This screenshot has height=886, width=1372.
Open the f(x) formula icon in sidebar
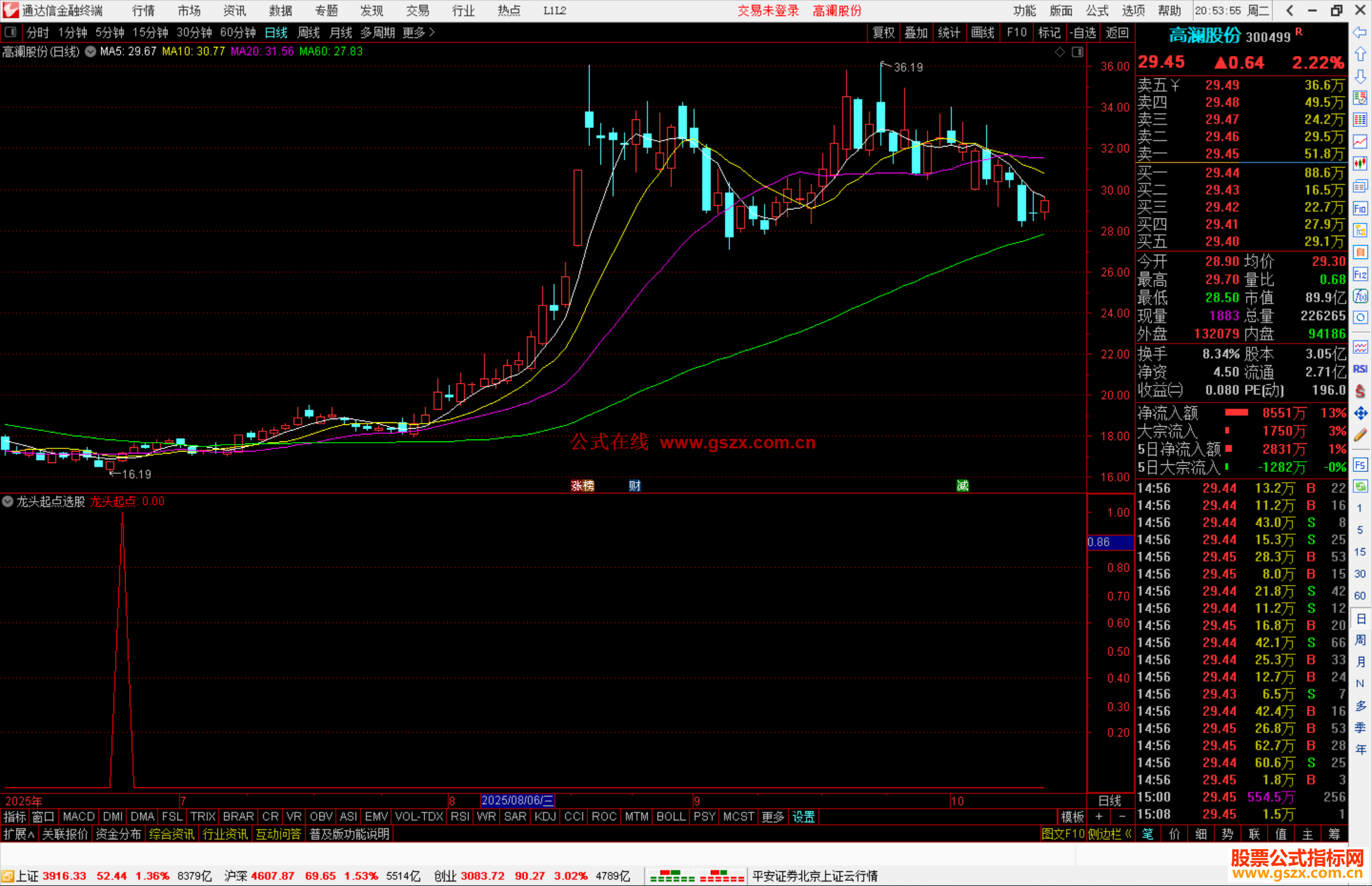[x=1360, y=296]
